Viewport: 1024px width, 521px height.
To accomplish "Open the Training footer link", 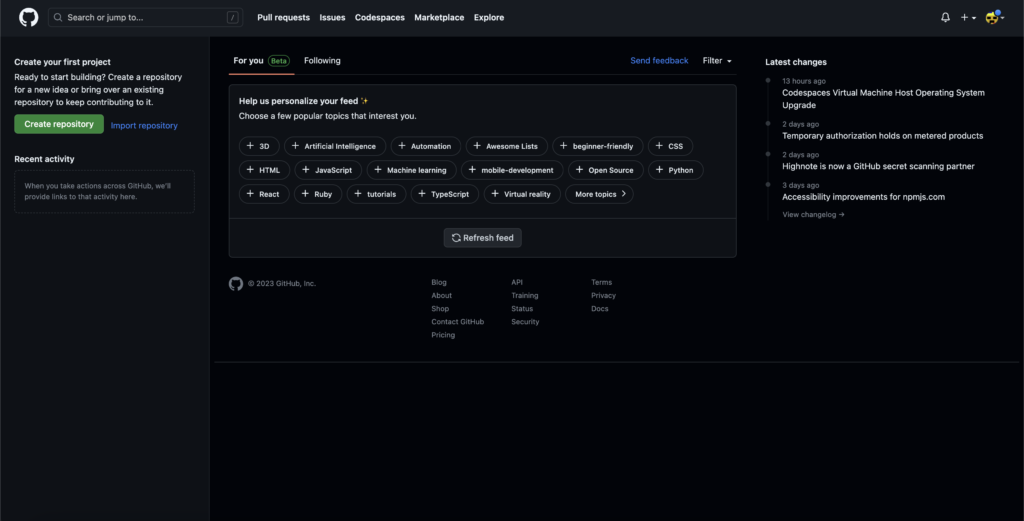I will click(x=524, y=295).
